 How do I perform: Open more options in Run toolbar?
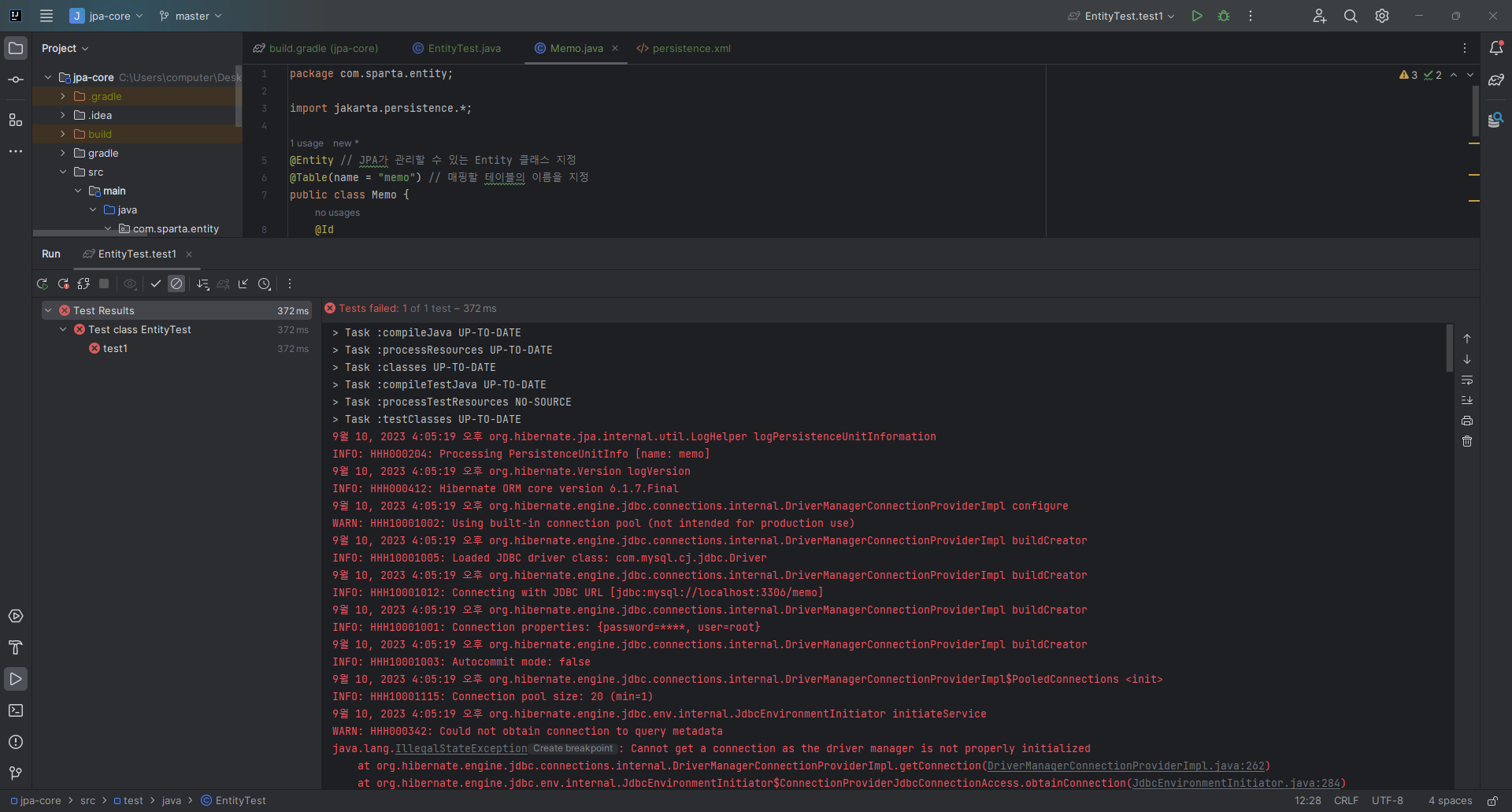tap(290, 284)
